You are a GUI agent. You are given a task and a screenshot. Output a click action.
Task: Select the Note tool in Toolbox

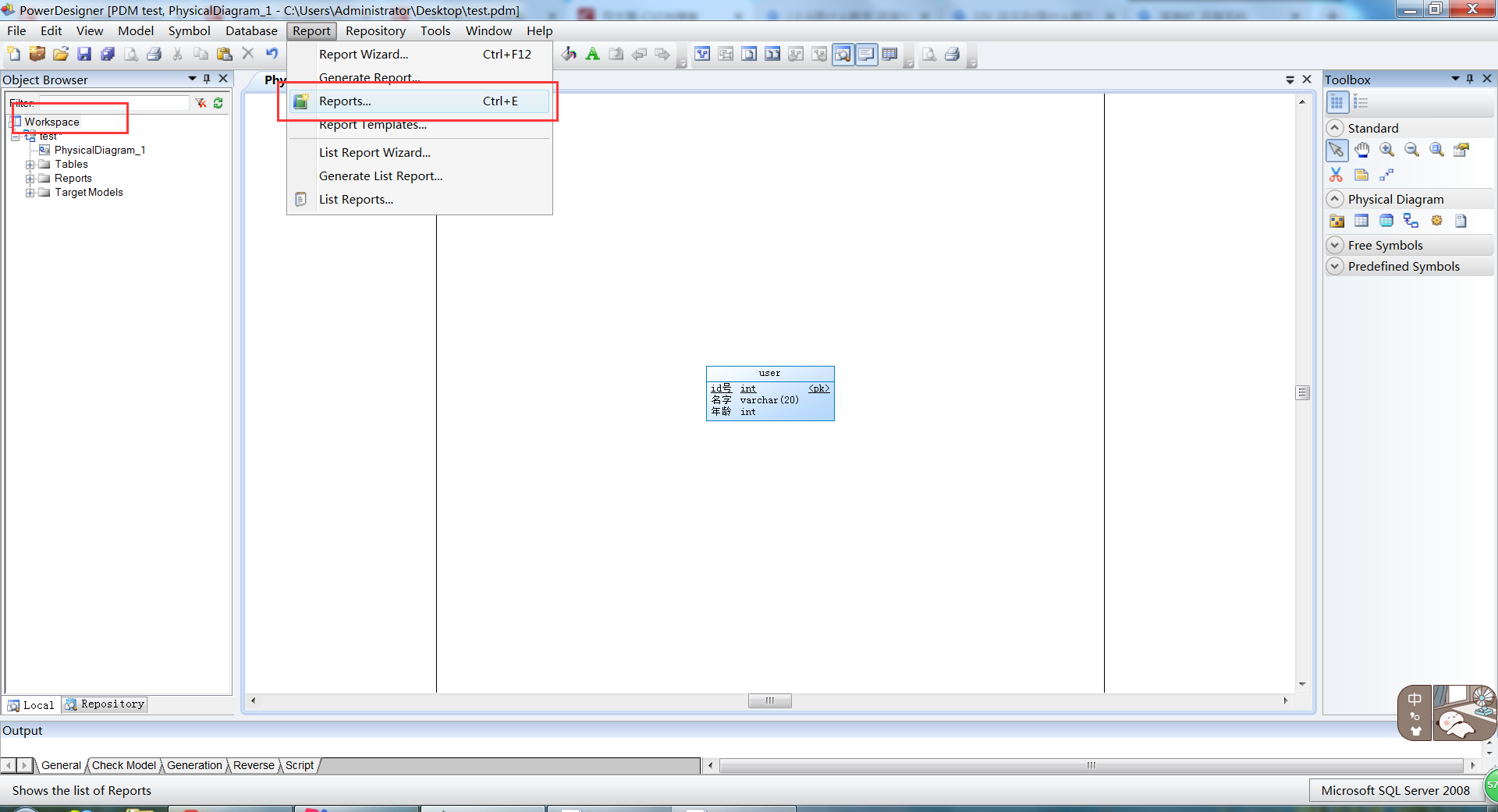coord(1361,175)
